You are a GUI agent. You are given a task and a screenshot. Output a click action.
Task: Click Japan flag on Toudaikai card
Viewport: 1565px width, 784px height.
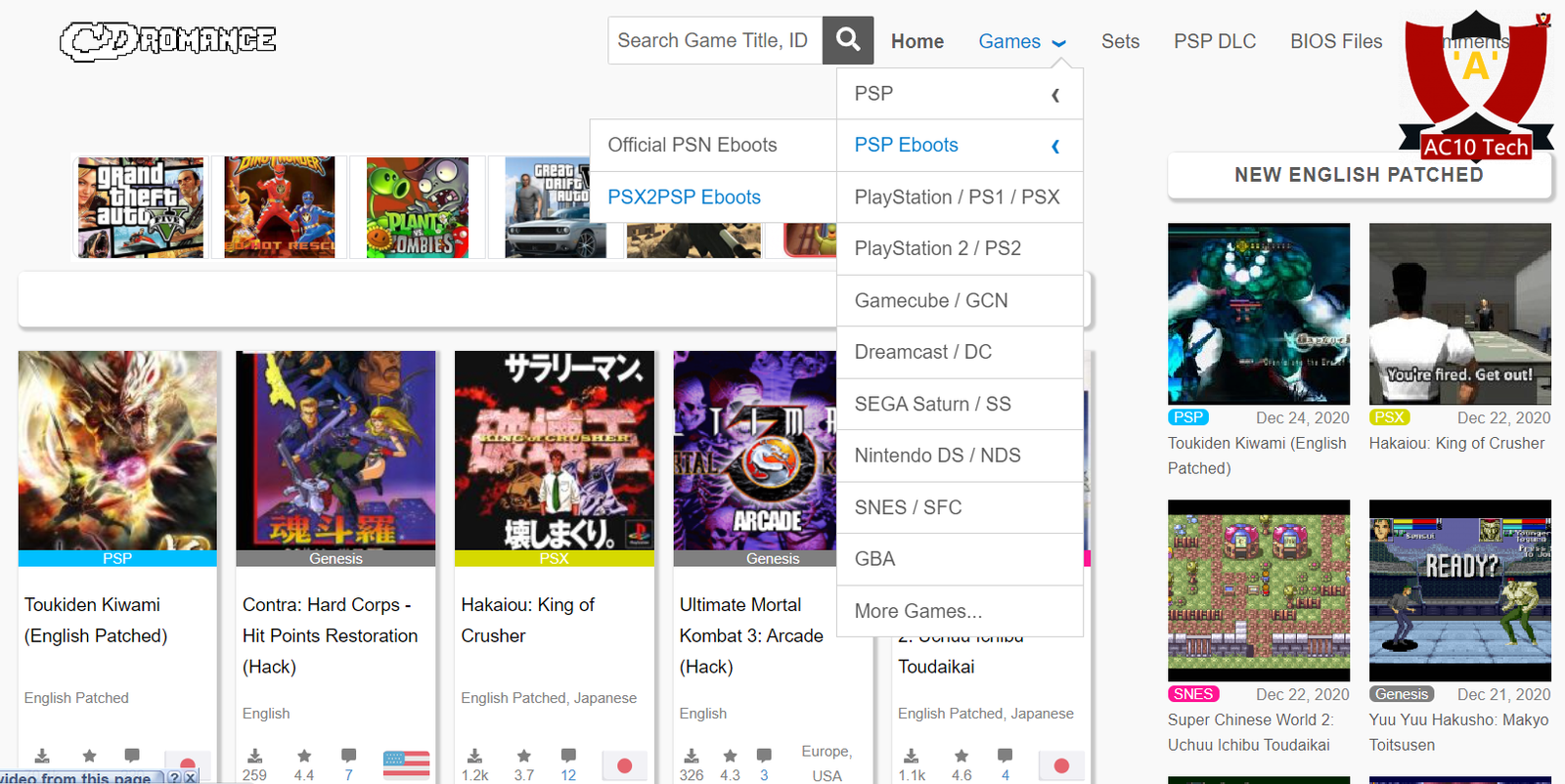point(1061,765)
